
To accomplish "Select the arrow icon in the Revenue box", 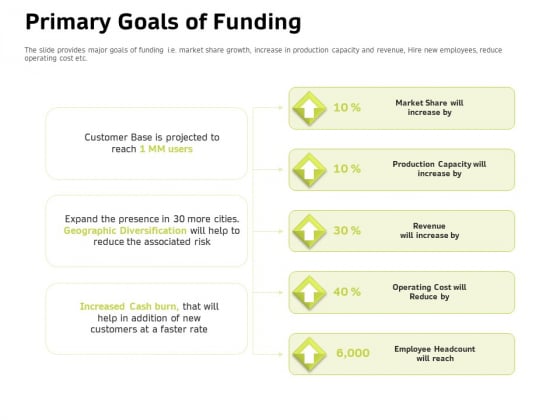I will click(x=309, y=232).
